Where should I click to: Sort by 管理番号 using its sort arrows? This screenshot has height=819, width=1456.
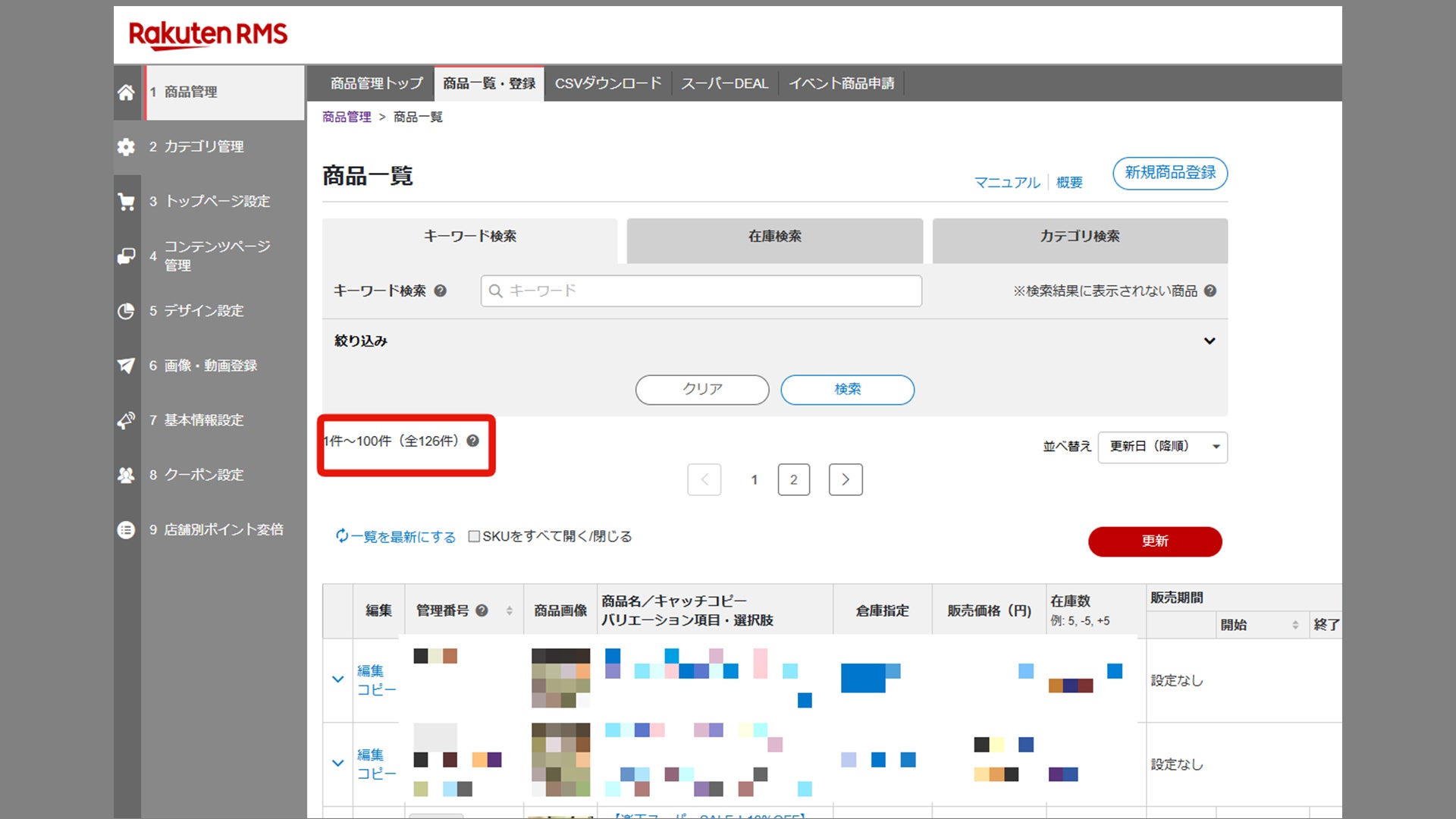pos(510,610)
